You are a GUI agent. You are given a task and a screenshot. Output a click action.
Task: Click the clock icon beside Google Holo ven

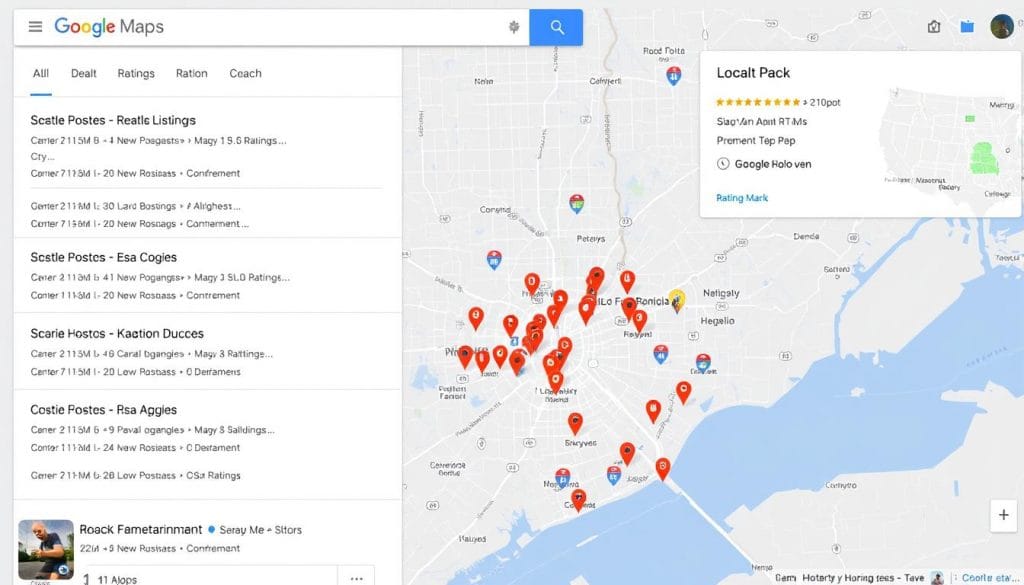click(x=723, y=164)
